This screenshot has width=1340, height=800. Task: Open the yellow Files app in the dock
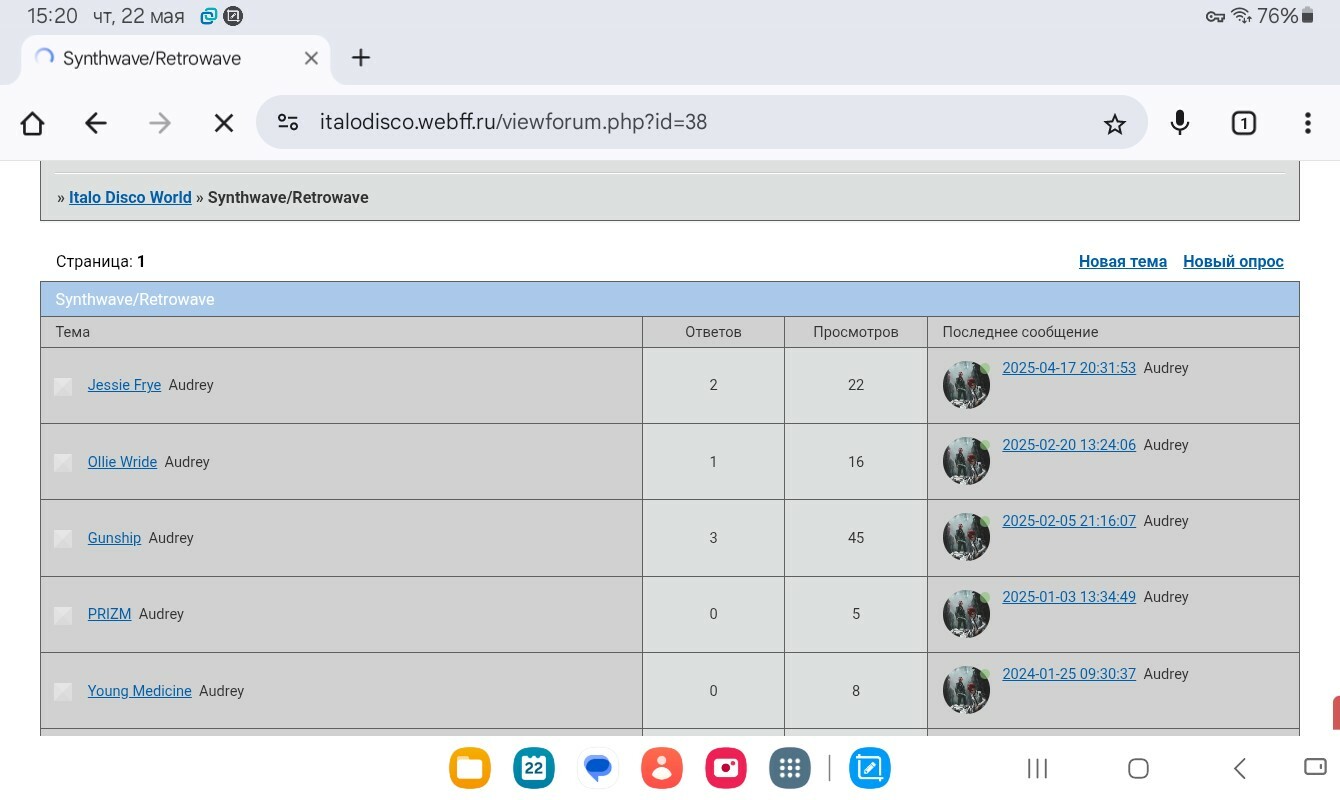pyautogui.click(x=470, y=768)
